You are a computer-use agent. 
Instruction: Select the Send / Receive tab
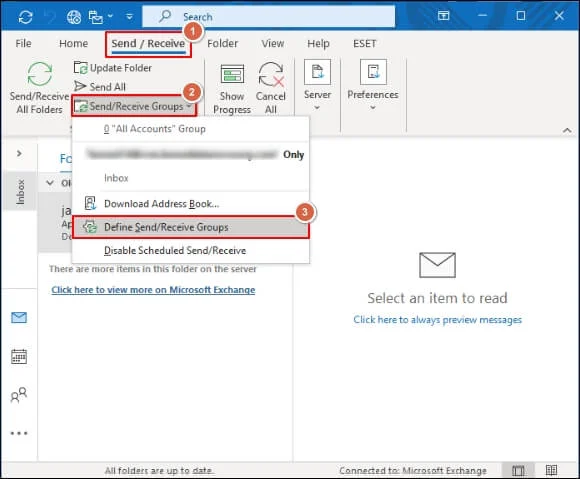pos(148,44)
